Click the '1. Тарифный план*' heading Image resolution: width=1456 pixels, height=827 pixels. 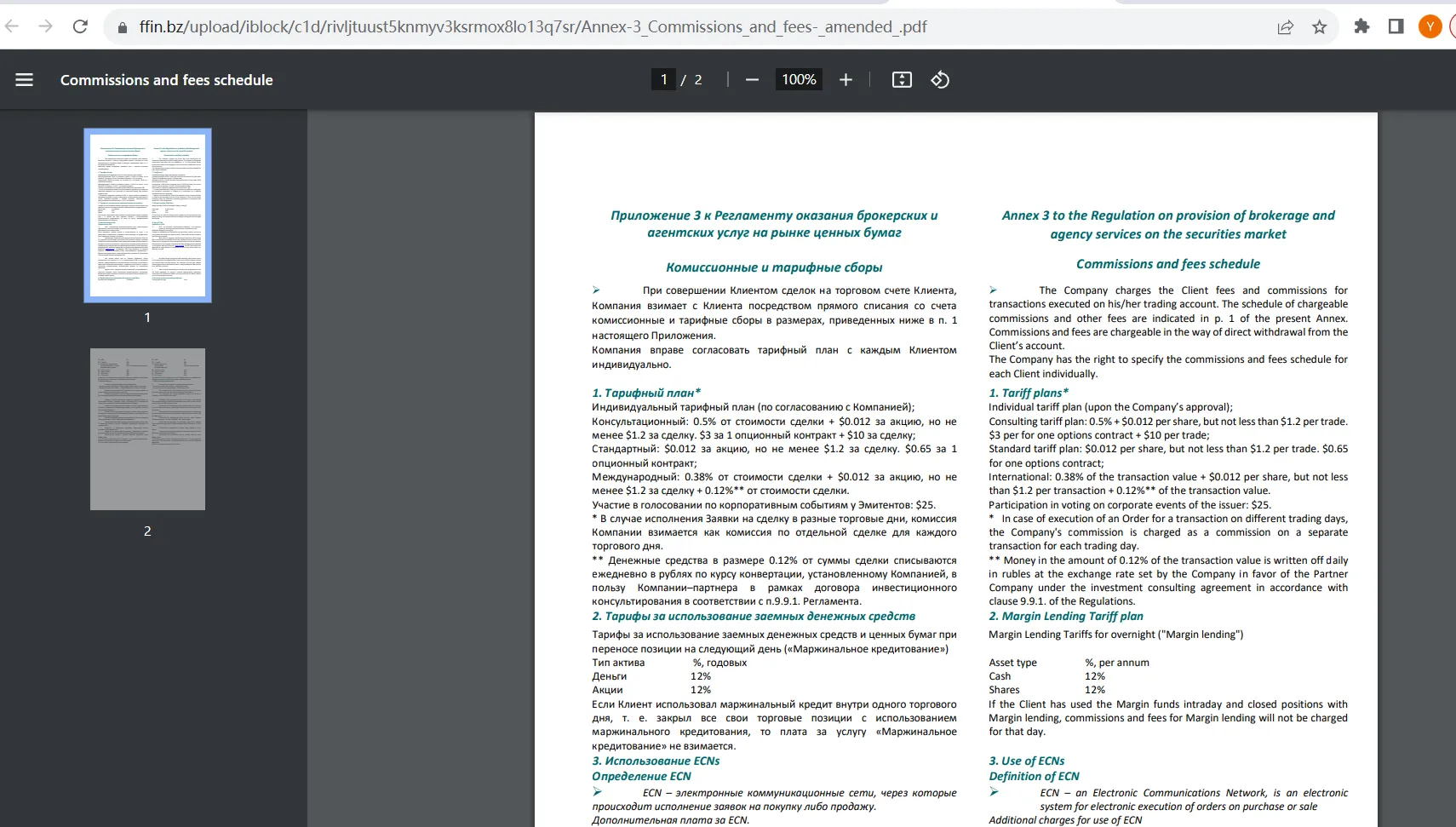646,393
